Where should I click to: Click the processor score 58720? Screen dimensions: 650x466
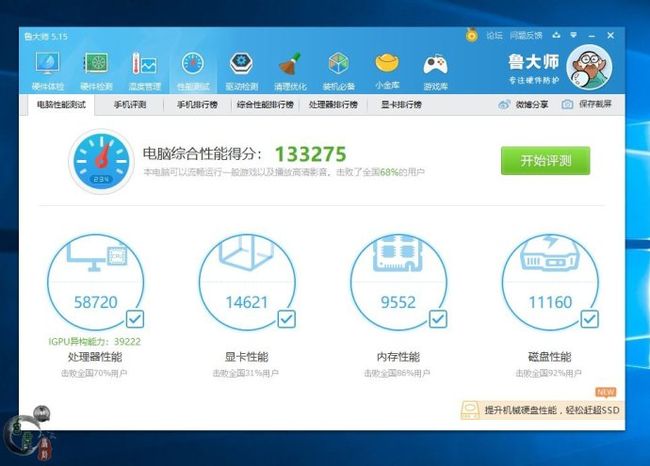point(96,302)
